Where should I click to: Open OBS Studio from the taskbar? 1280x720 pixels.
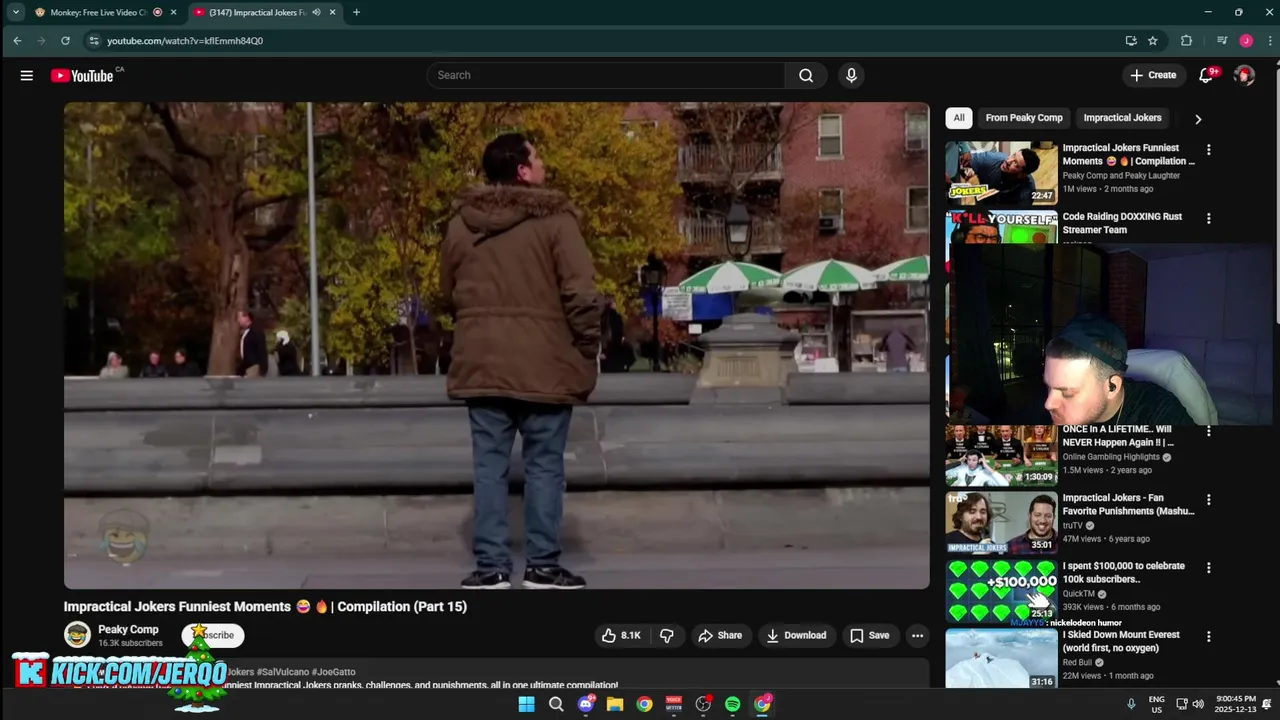(x=703, y=704)
